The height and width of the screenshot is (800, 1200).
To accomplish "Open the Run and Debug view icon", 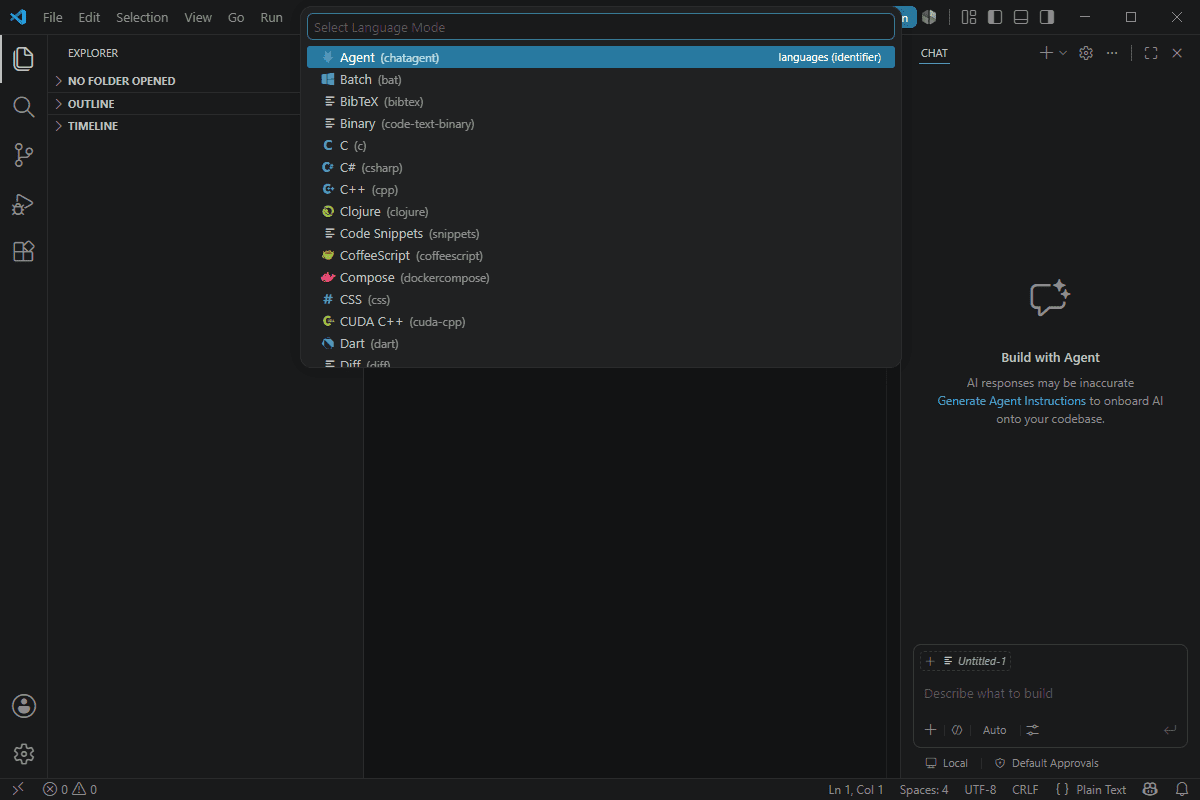I will (24, 204).
